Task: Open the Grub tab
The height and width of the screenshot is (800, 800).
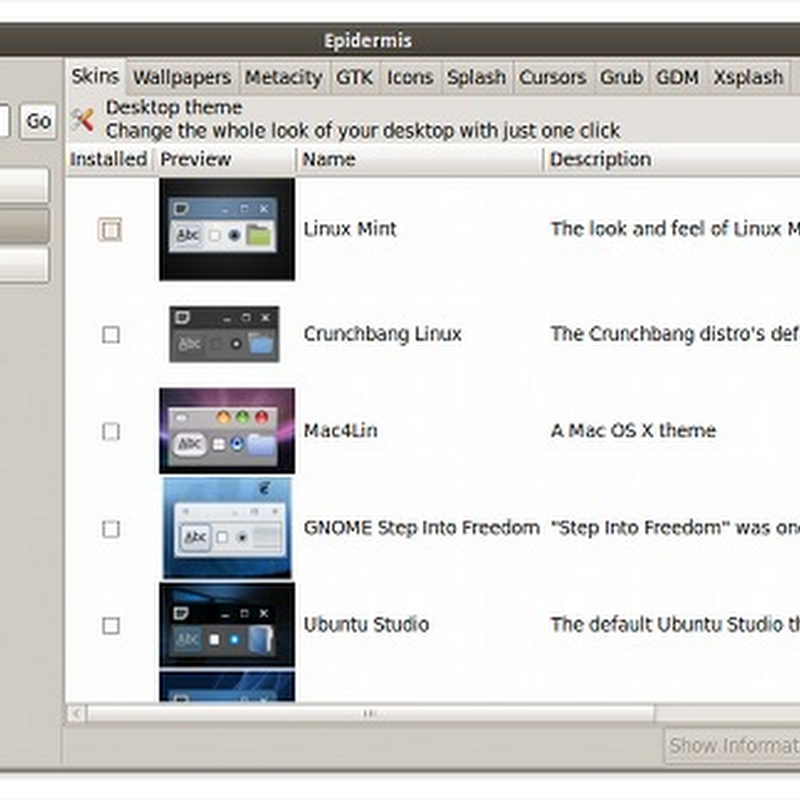Action: click(x=621, y=78)
